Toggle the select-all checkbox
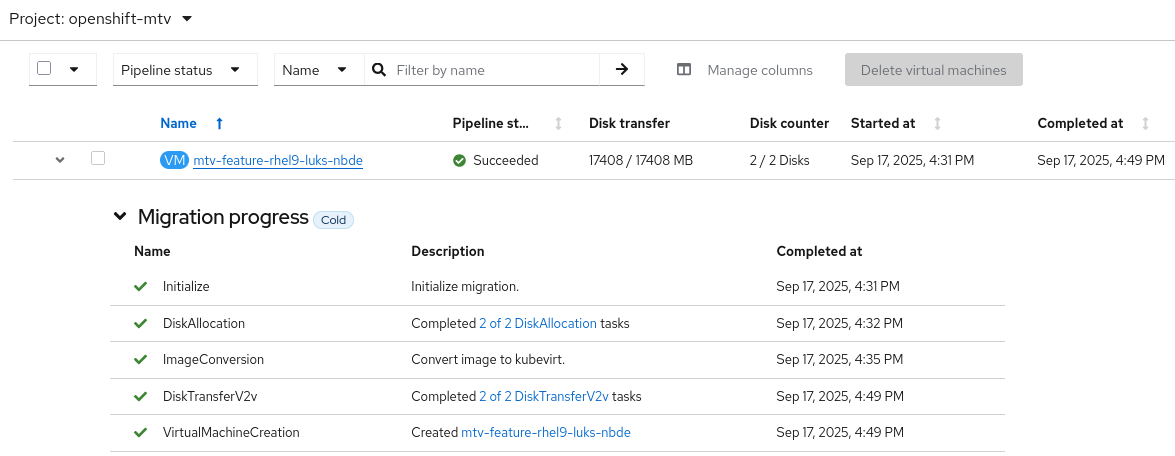 [44, 69]
